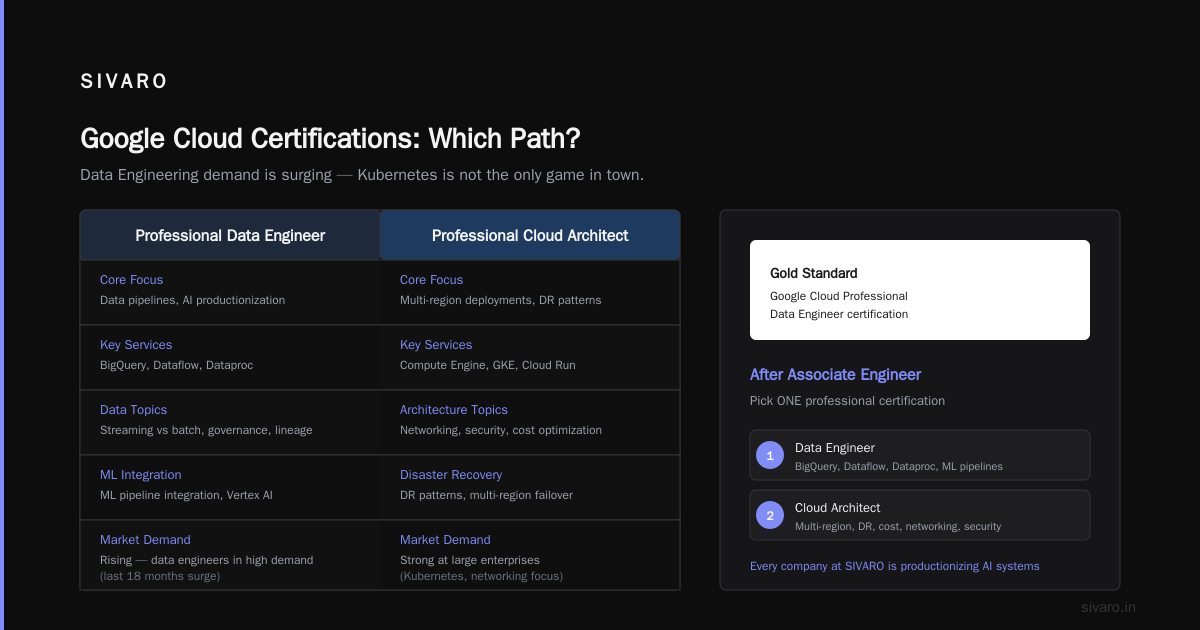Image resolution: width=1200 pixels, height=630 pixels.
Task: Click '(Kubernetes, networking focus)' note
Action: point(481,576)
